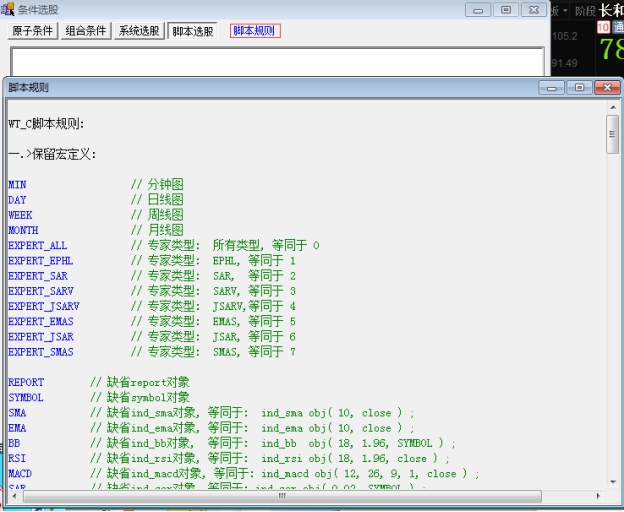Screen dimensions: 624x512
Task: Click the 脚本规则 button
Action: tap(255, 31)
